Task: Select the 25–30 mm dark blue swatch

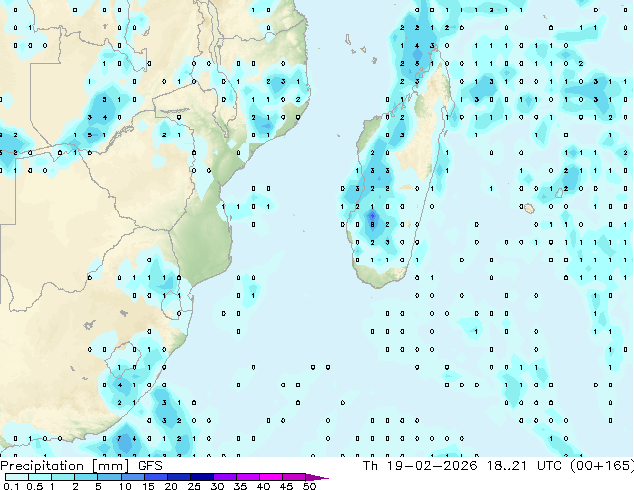Action: [202, 477]
